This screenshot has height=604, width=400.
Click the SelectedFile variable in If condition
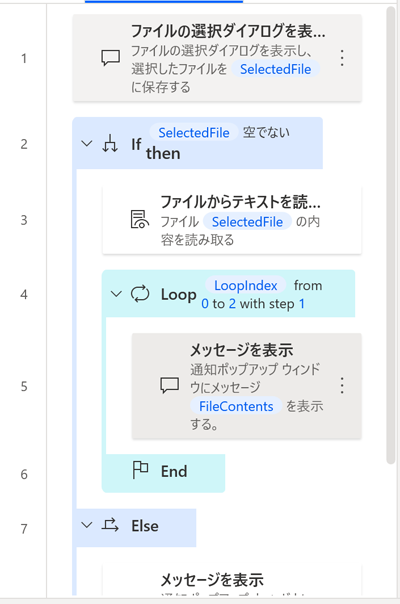(194, 133)
